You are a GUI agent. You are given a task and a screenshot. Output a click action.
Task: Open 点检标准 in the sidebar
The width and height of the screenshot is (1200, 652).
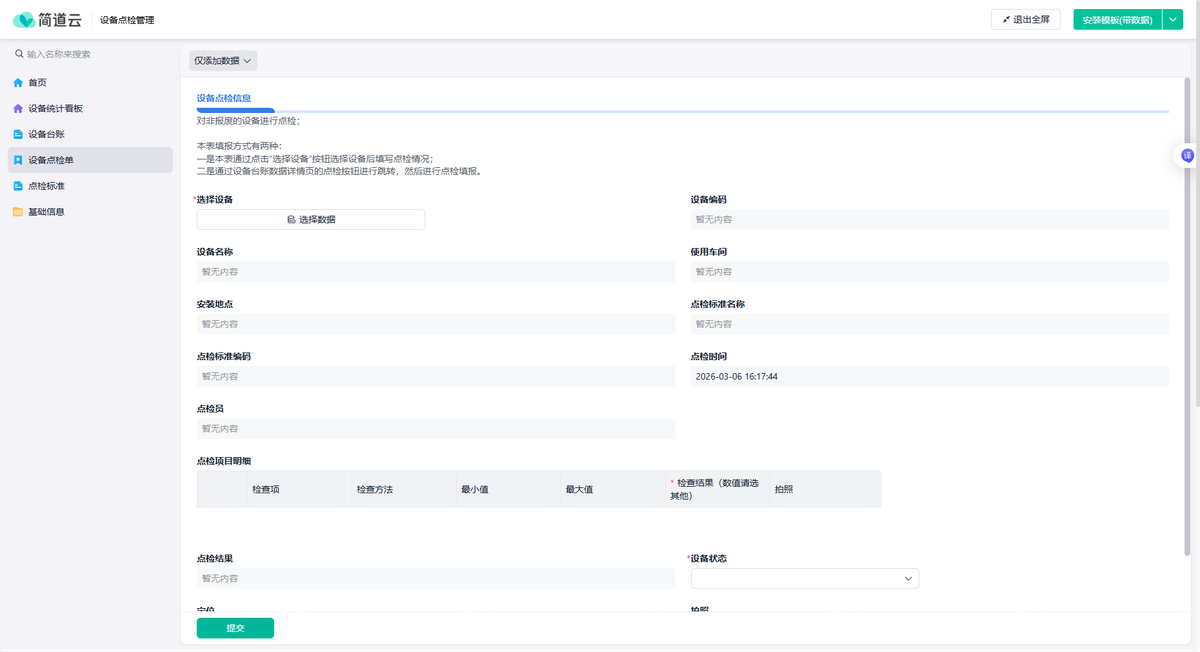click(x=90, y=186)
